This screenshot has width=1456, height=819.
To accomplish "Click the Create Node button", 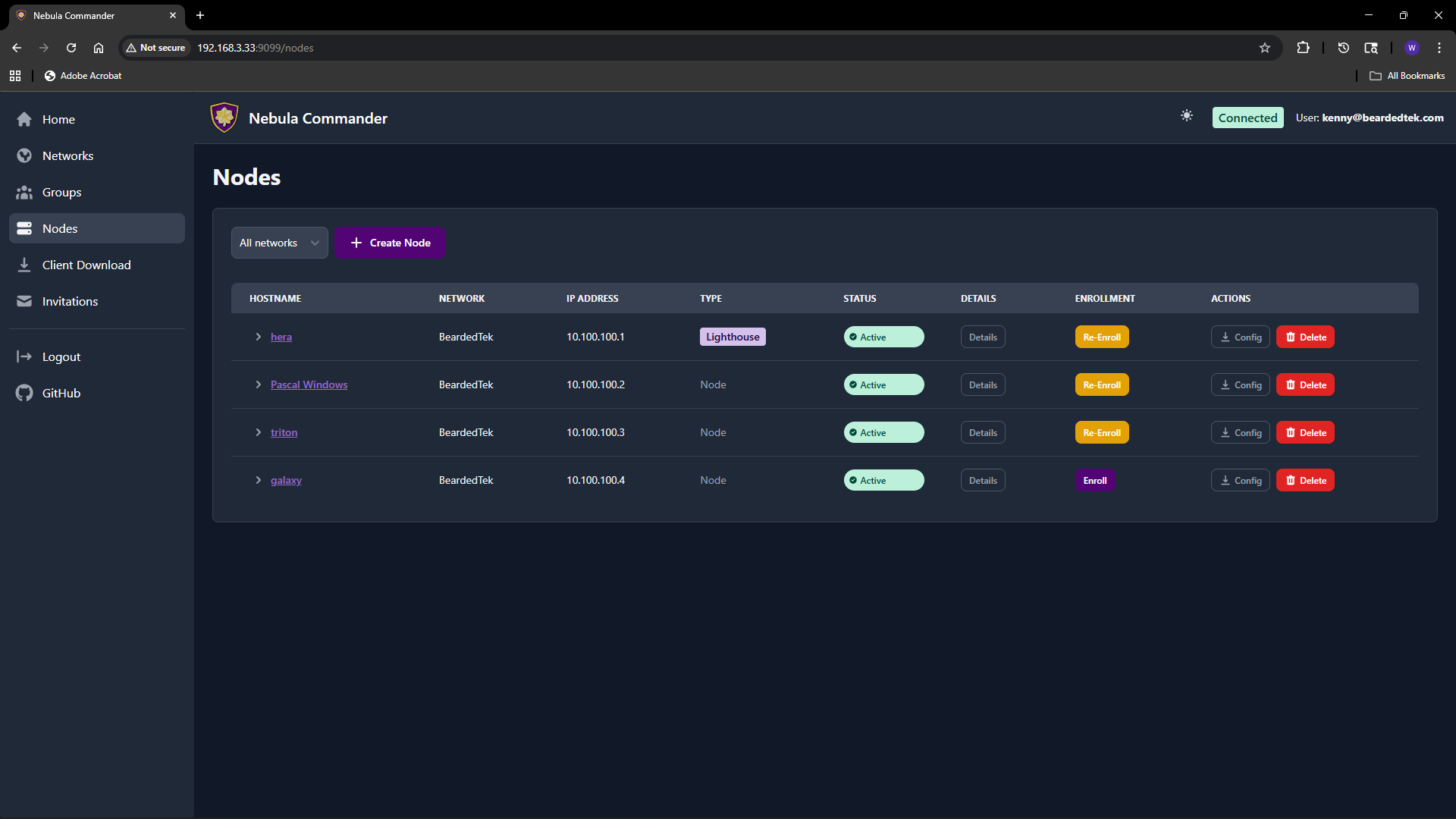I will [390, 243].
